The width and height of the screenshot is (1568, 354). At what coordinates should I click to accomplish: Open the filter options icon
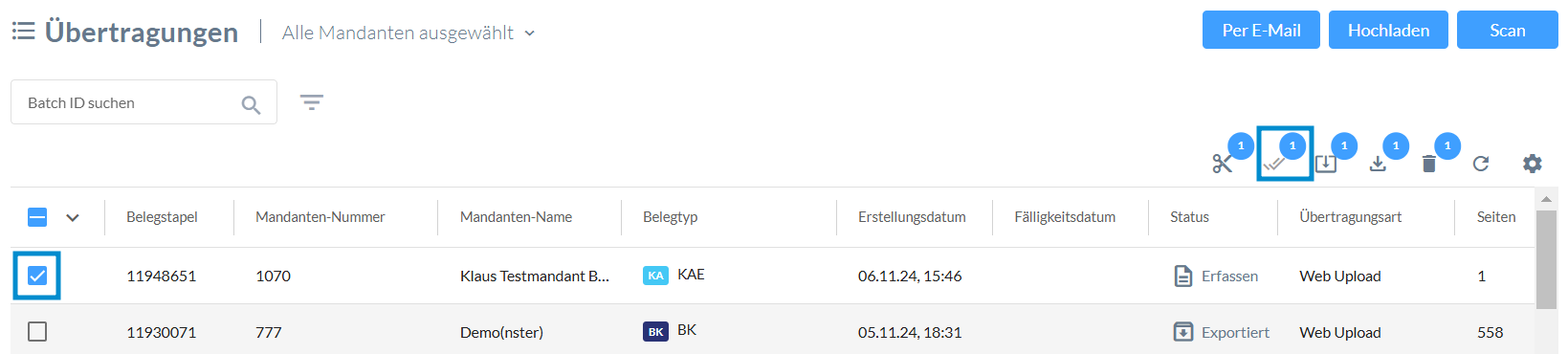coord(312,102)
